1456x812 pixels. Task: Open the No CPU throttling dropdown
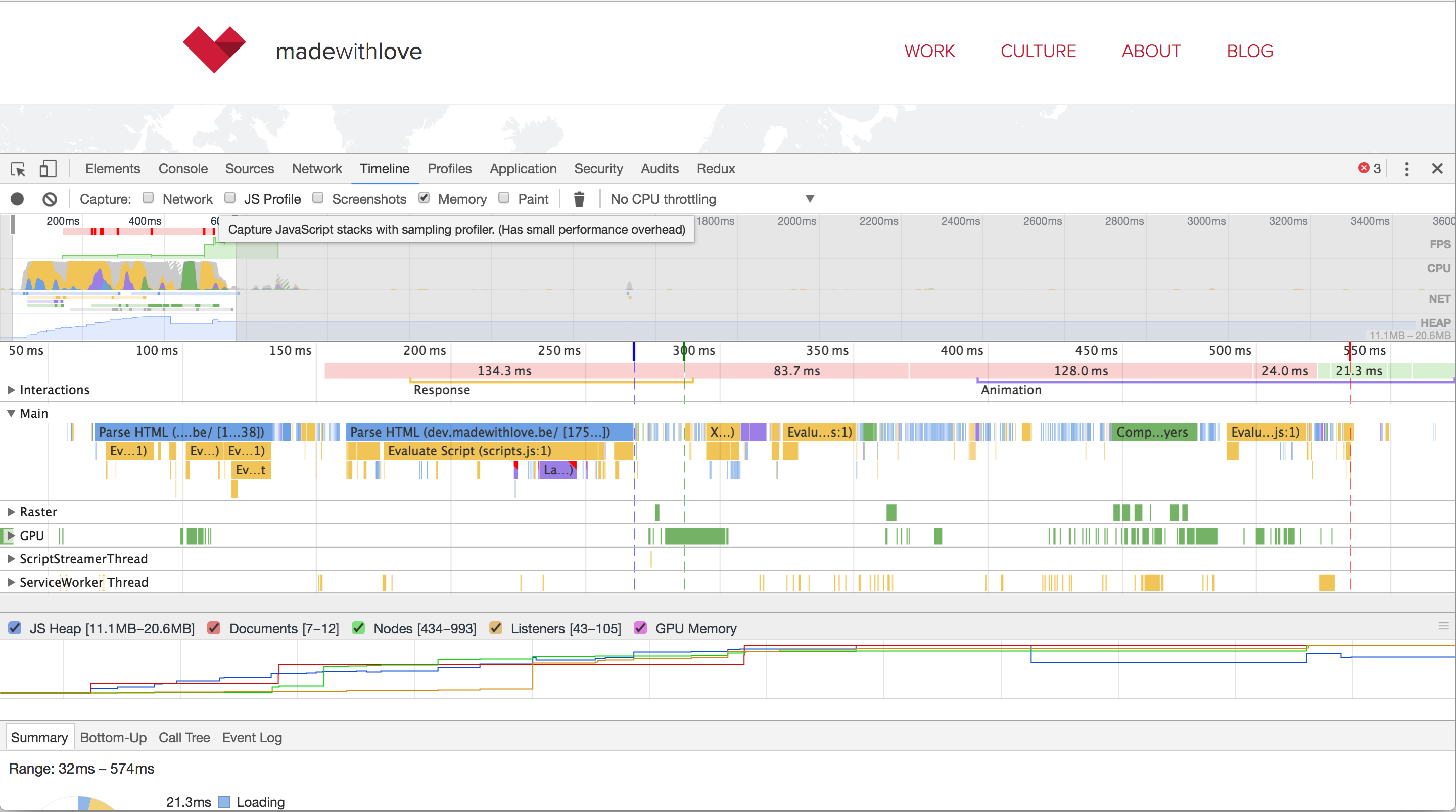click(x=712, y=199)
